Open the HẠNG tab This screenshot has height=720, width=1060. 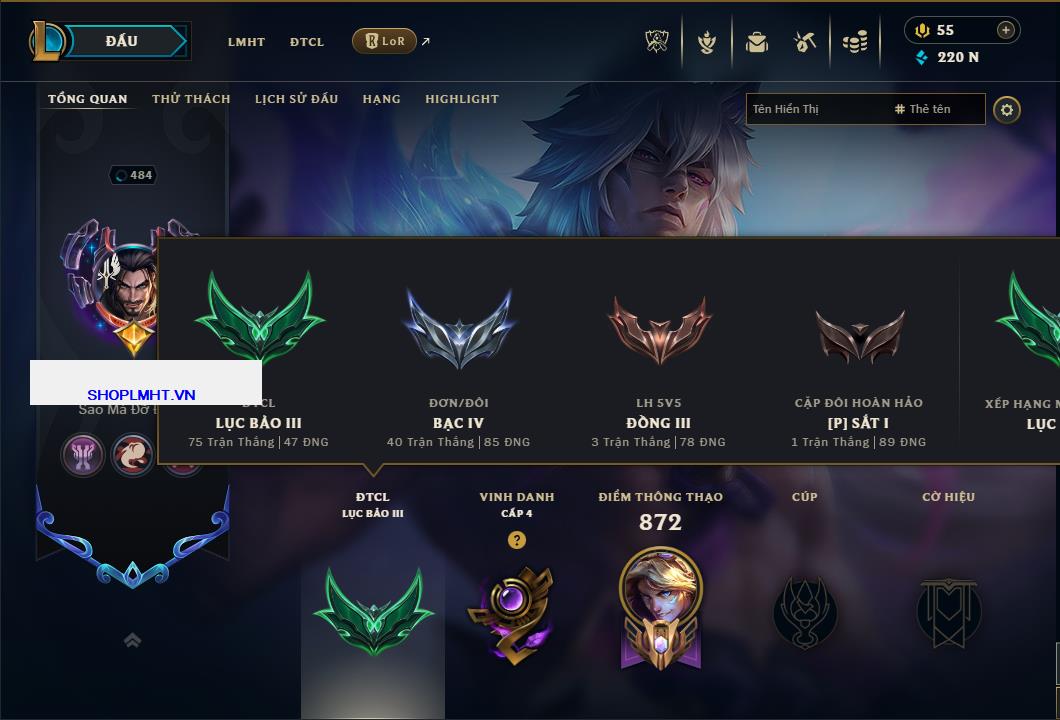coord(381,99)
